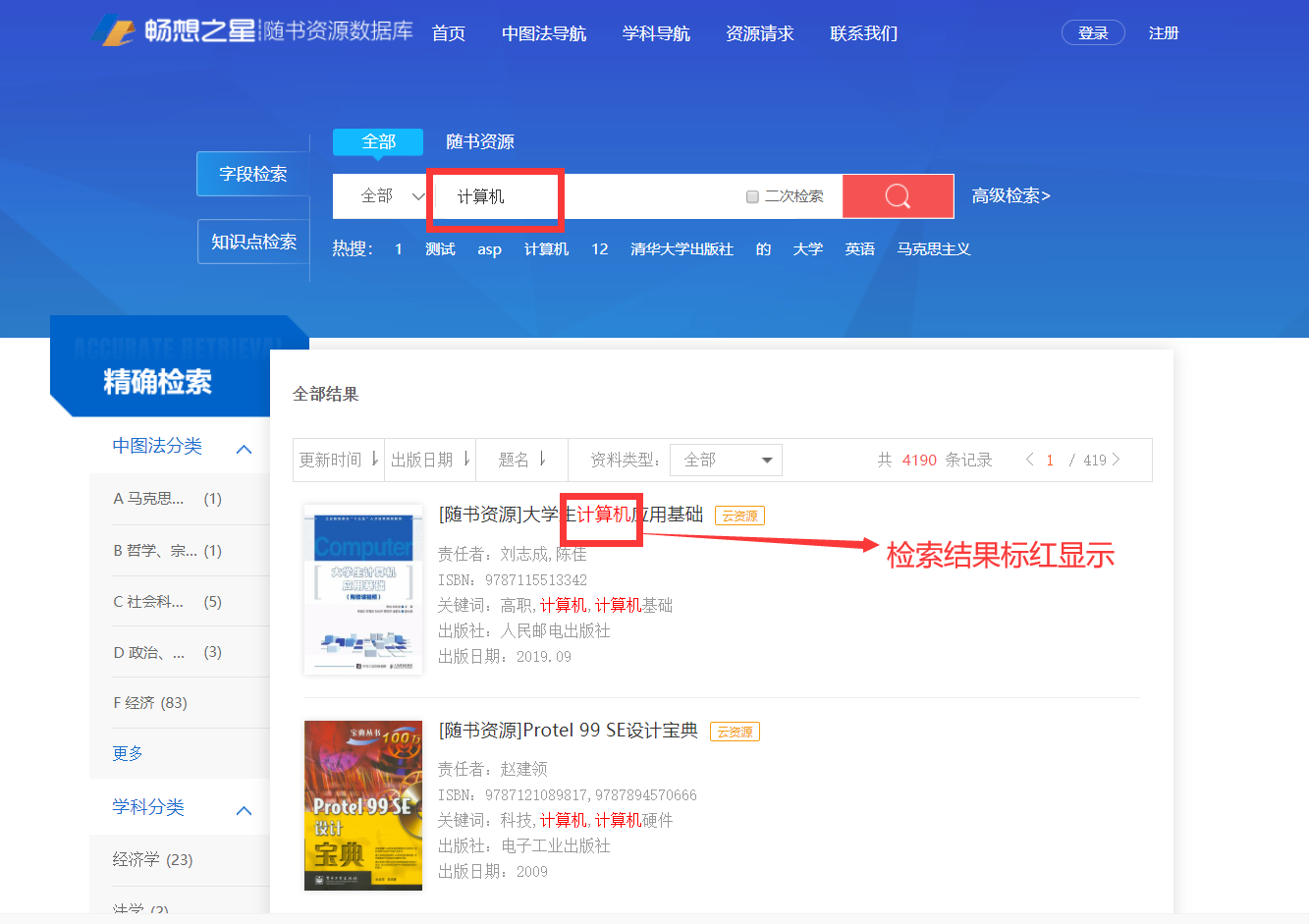The height and width of the screenshot is (924, 1309).
Task: Open 中图法导航 in the top menu
Action: point(543,33)
